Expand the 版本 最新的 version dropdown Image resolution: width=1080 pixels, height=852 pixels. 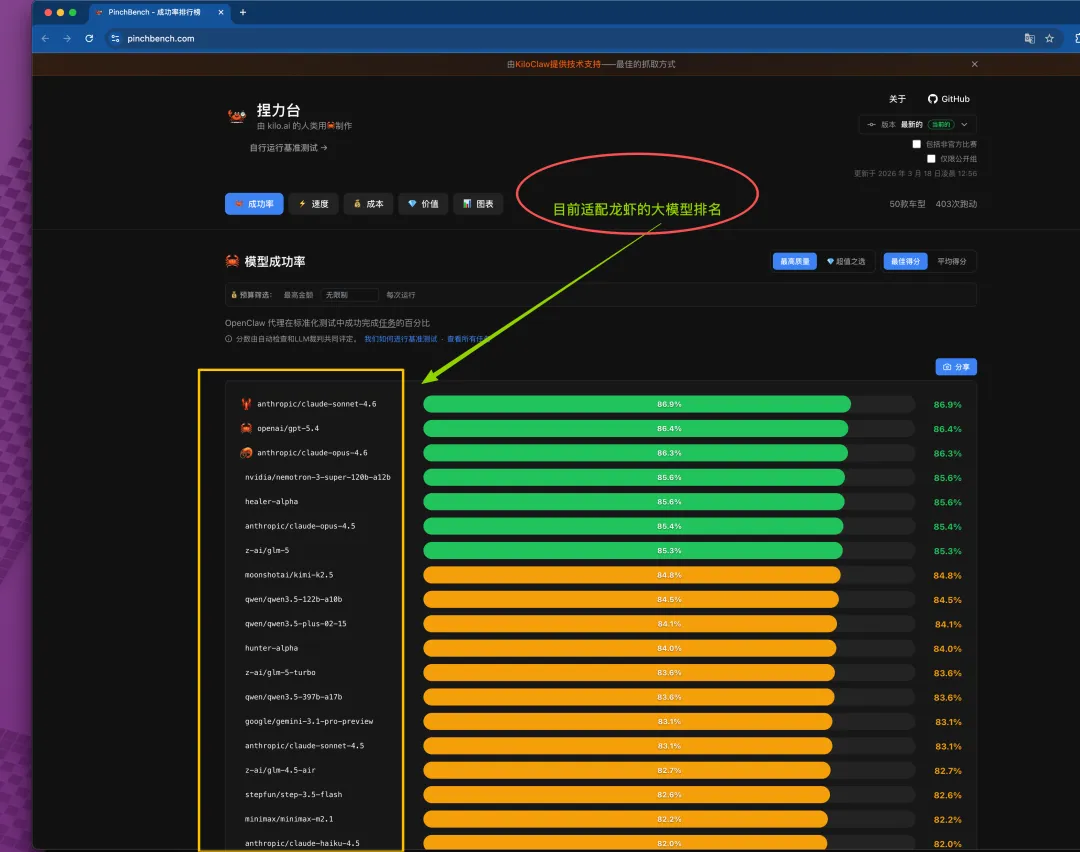tap(917, 125)
